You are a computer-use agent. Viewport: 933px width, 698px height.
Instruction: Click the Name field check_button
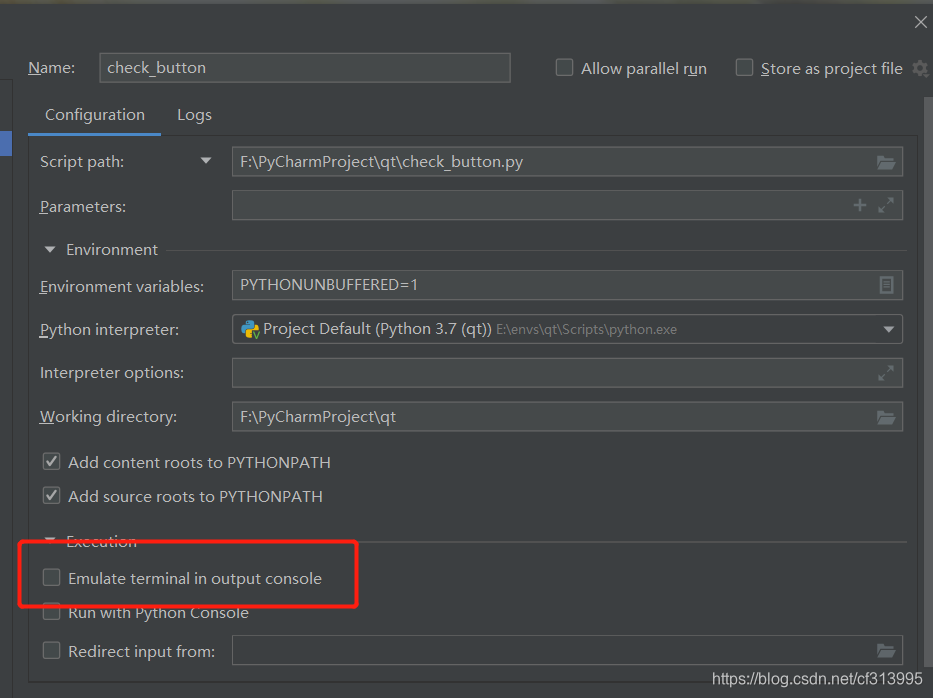(305, 68)
